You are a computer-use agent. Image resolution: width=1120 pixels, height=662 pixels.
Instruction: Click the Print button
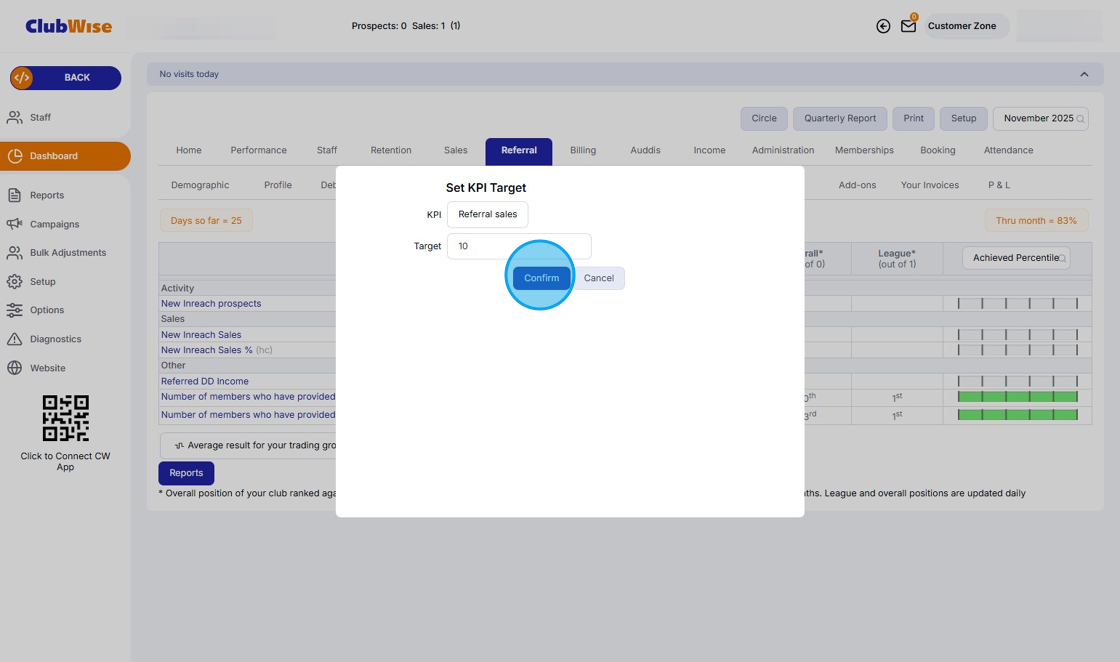(x=913, y=119)
